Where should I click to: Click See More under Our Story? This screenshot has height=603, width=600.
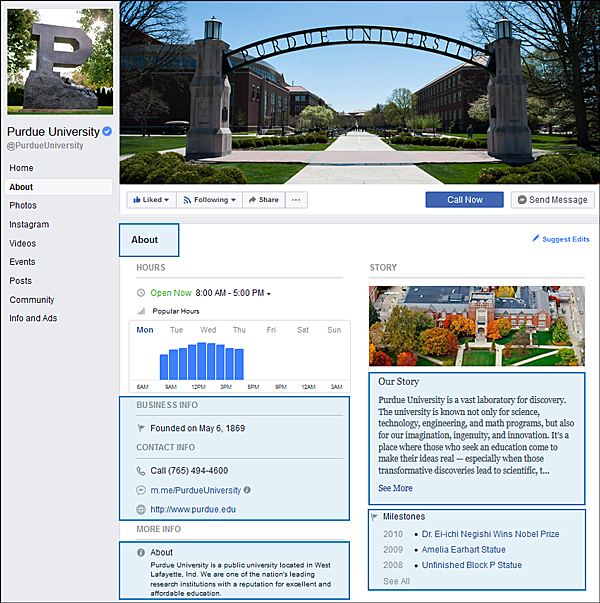click(395, 488)
